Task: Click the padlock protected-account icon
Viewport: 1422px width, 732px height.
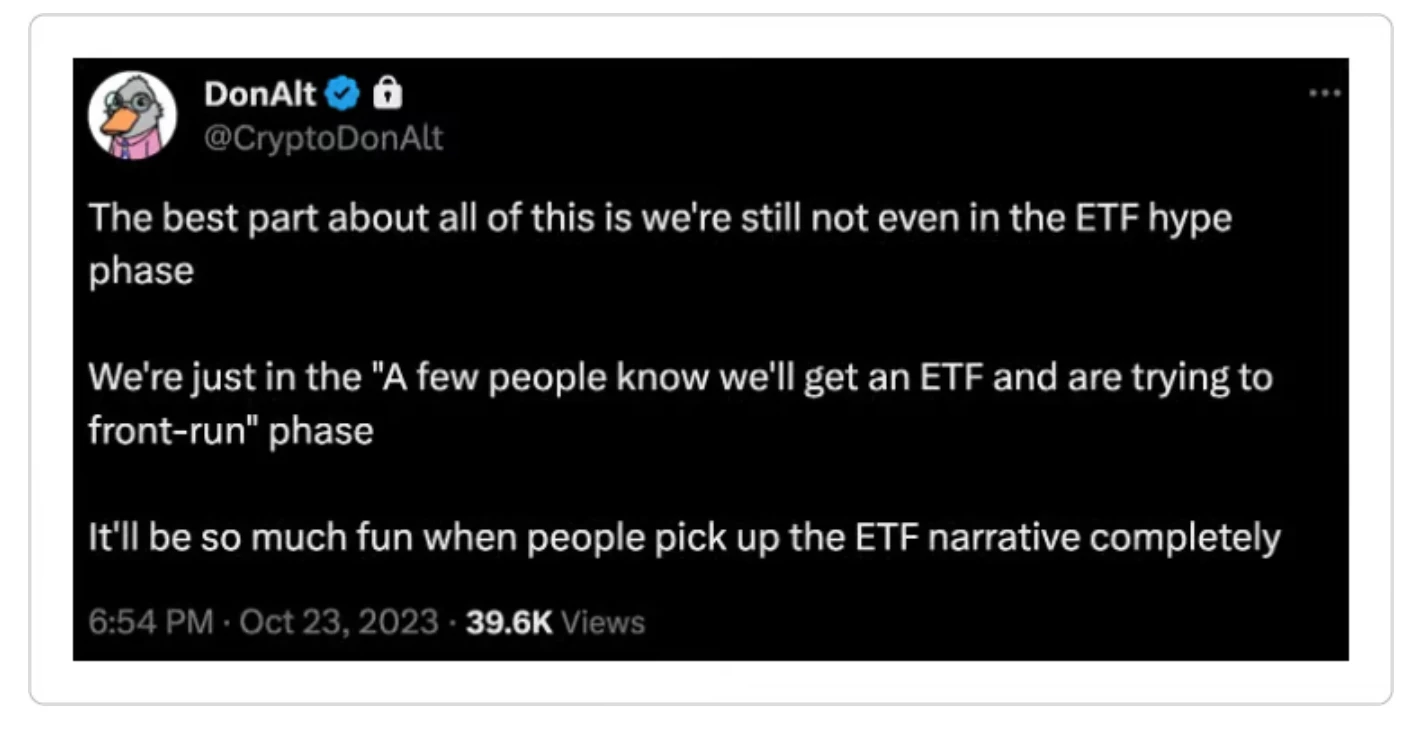Action: [386, 95]
